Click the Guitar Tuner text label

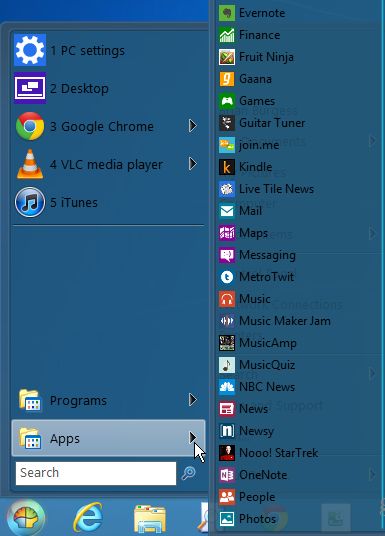point(272,123)
